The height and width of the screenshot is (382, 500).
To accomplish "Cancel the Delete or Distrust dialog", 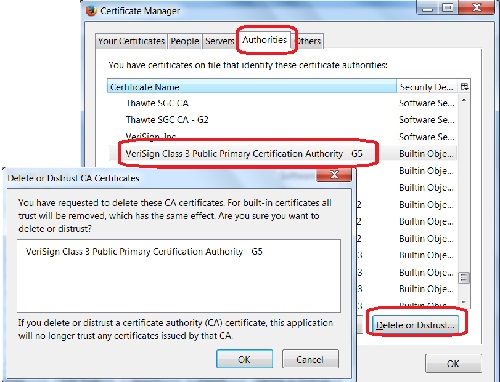I will click(x=310, y=359).
